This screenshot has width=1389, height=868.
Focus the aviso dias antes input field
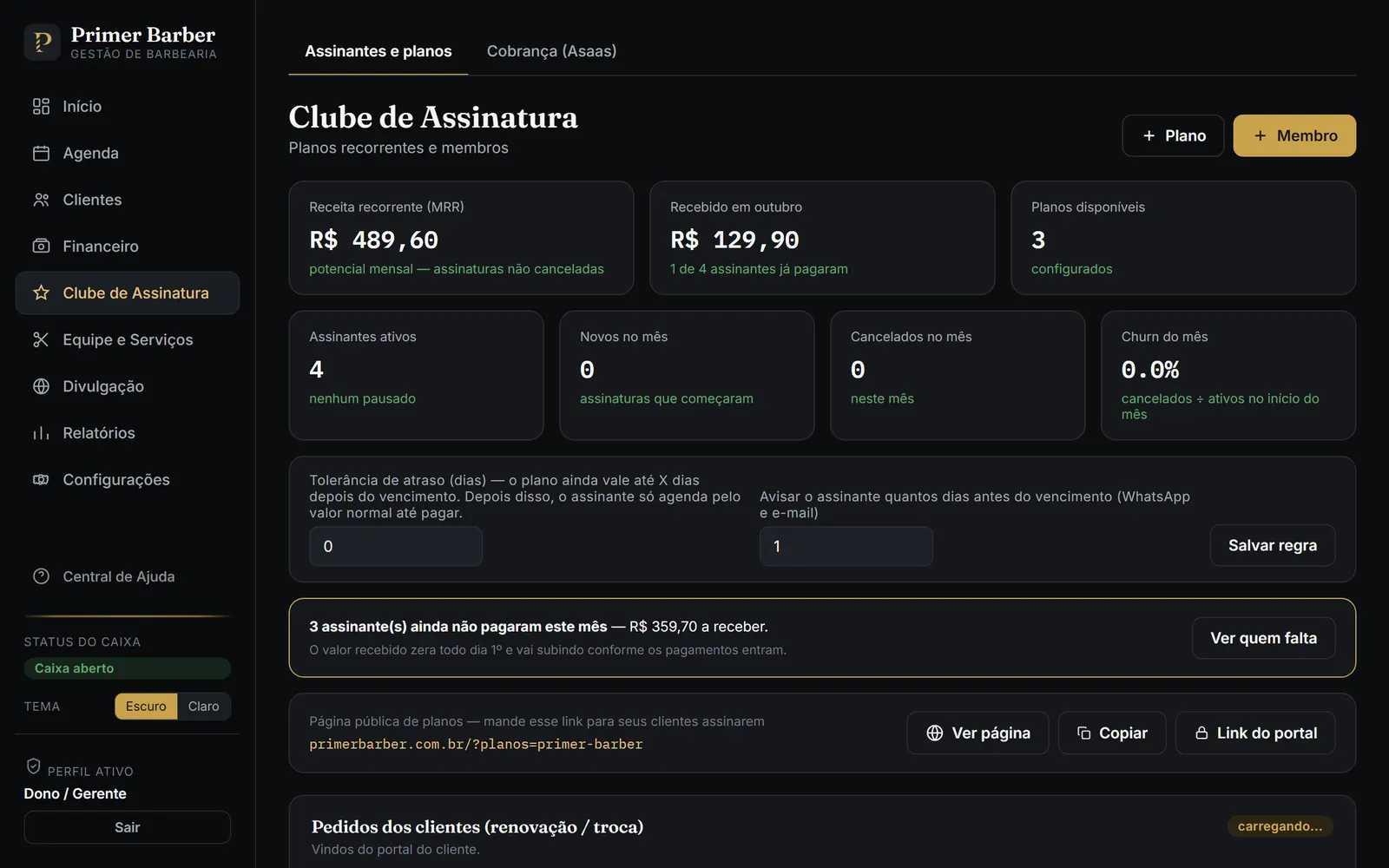click(x=846, y=546)
